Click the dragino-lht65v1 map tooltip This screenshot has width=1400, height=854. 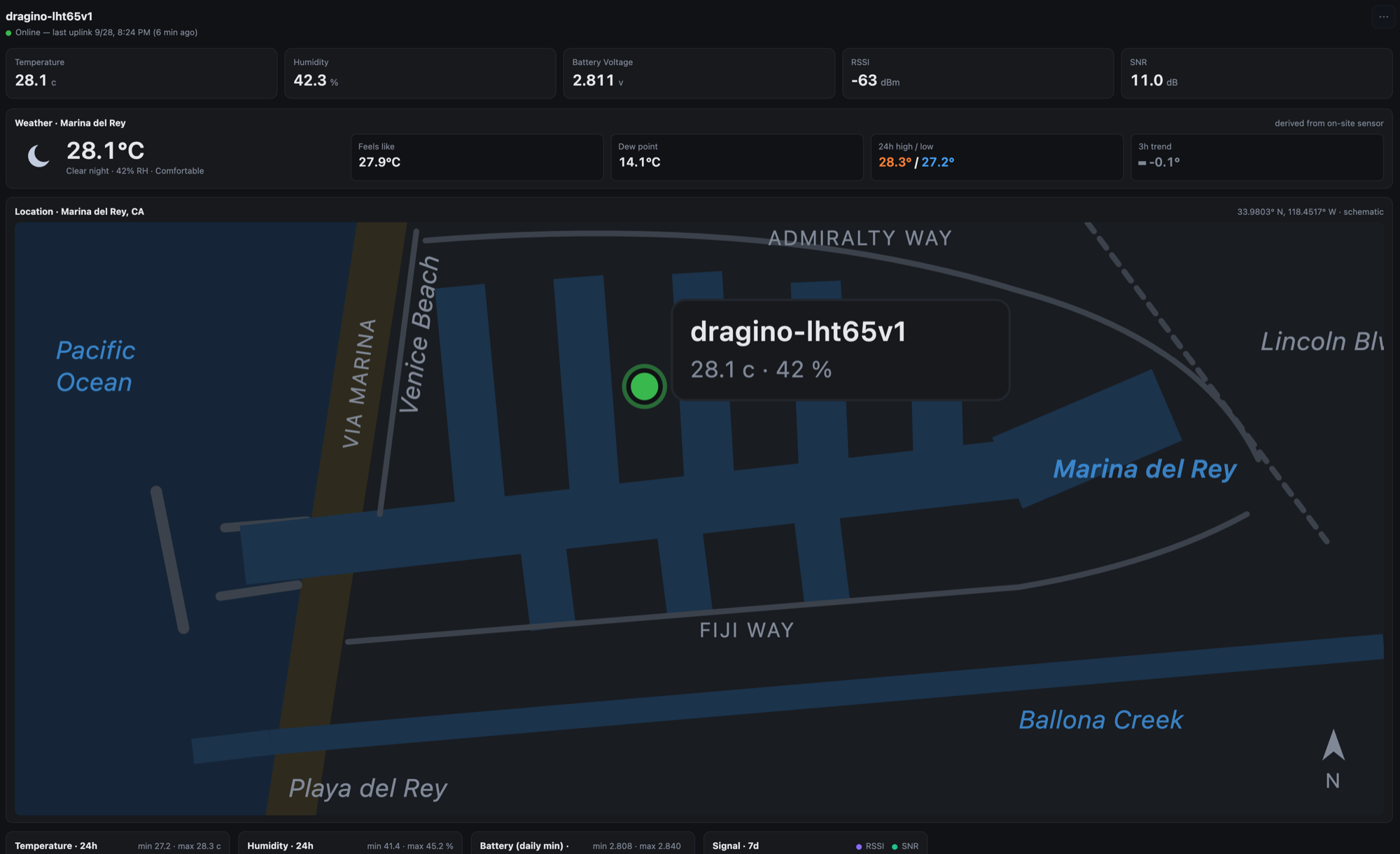(x=841, y=350)
